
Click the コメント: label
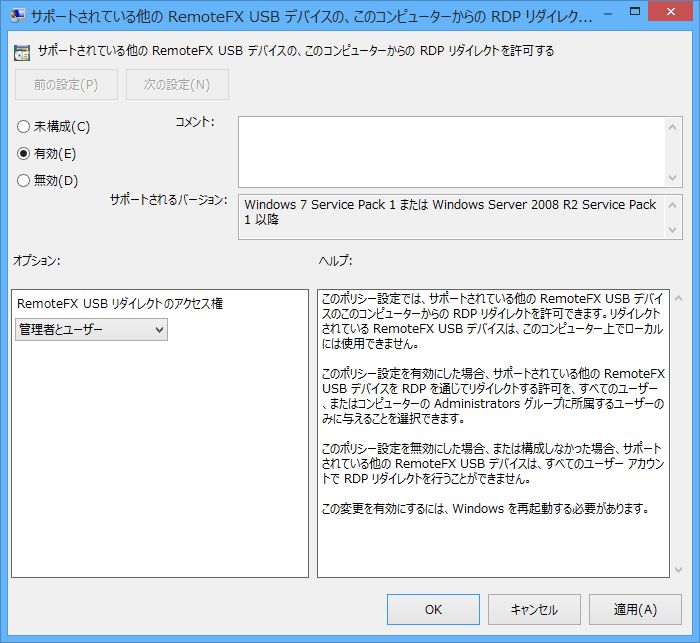[x=195, y=122]
